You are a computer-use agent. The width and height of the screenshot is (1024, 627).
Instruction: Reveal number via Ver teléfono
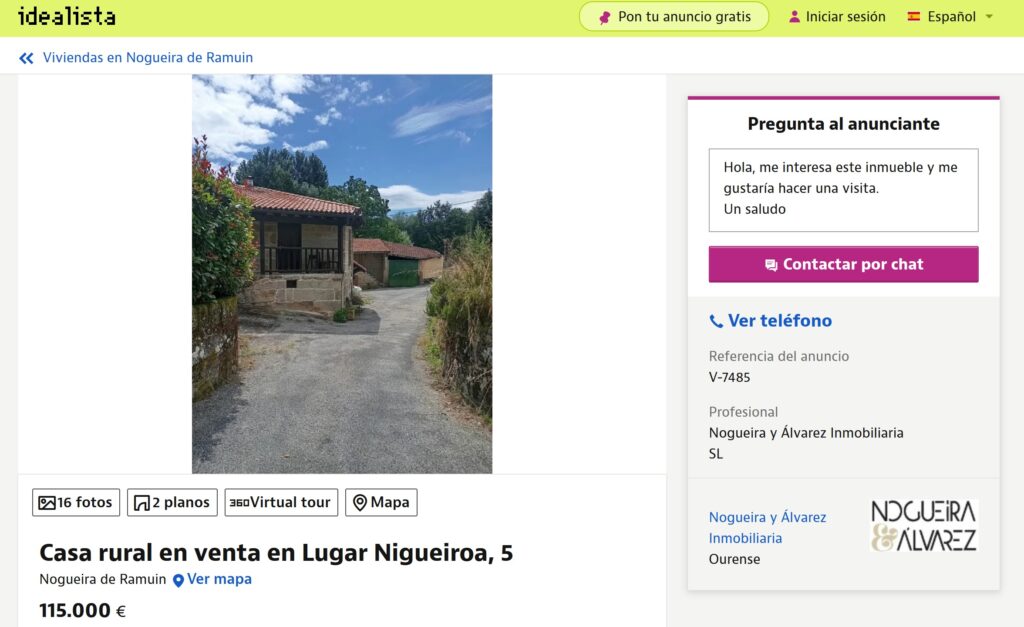pyautogui.click(x=780, y=321)
